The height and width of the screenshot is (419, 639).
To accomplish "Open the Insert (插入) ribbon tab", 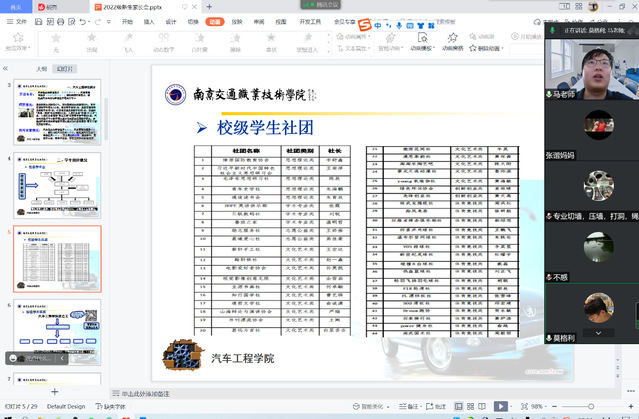I will coord(149,21).
